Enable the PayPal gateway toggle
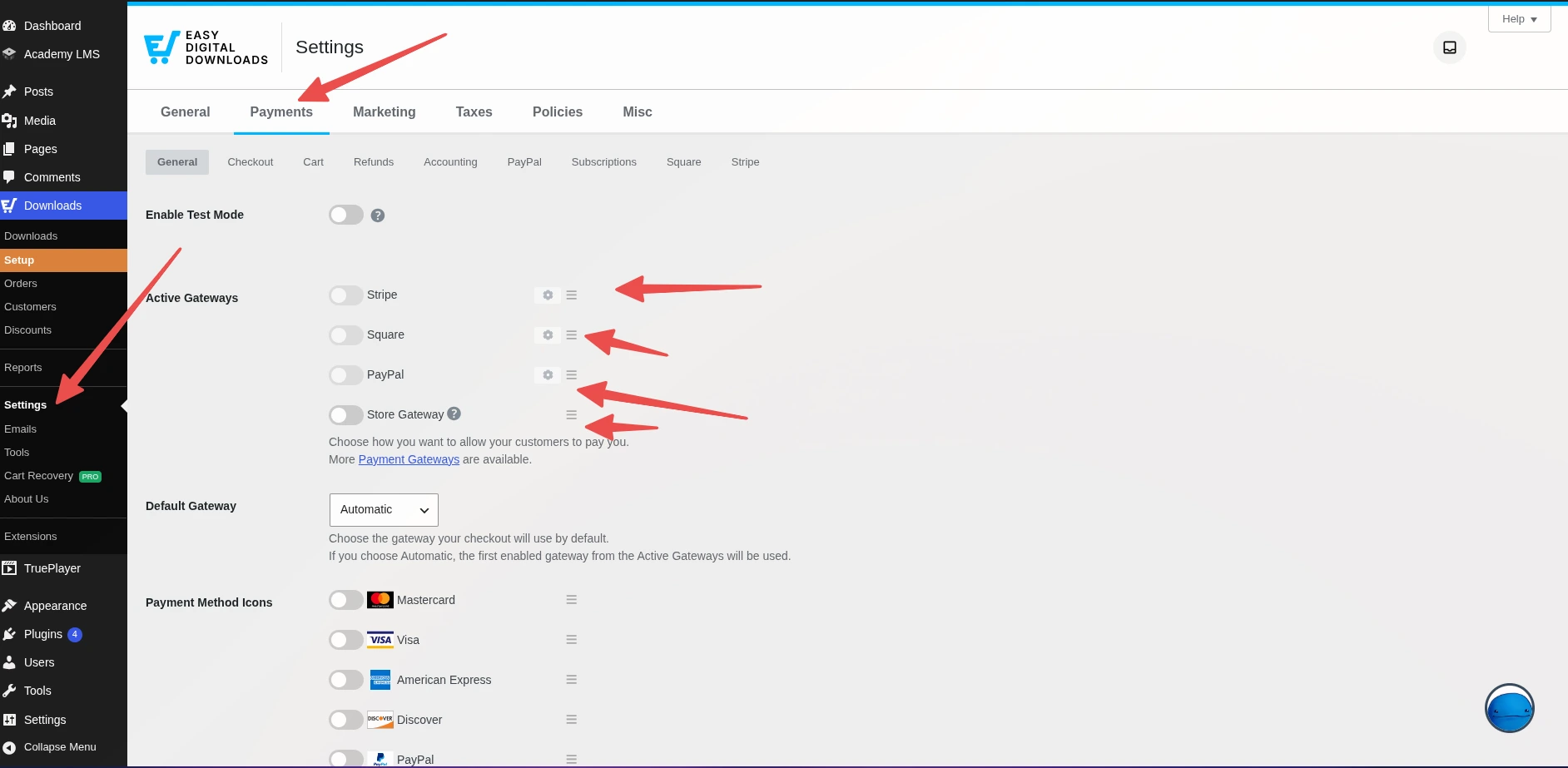The image size is (1568, 768). (346, 374)
